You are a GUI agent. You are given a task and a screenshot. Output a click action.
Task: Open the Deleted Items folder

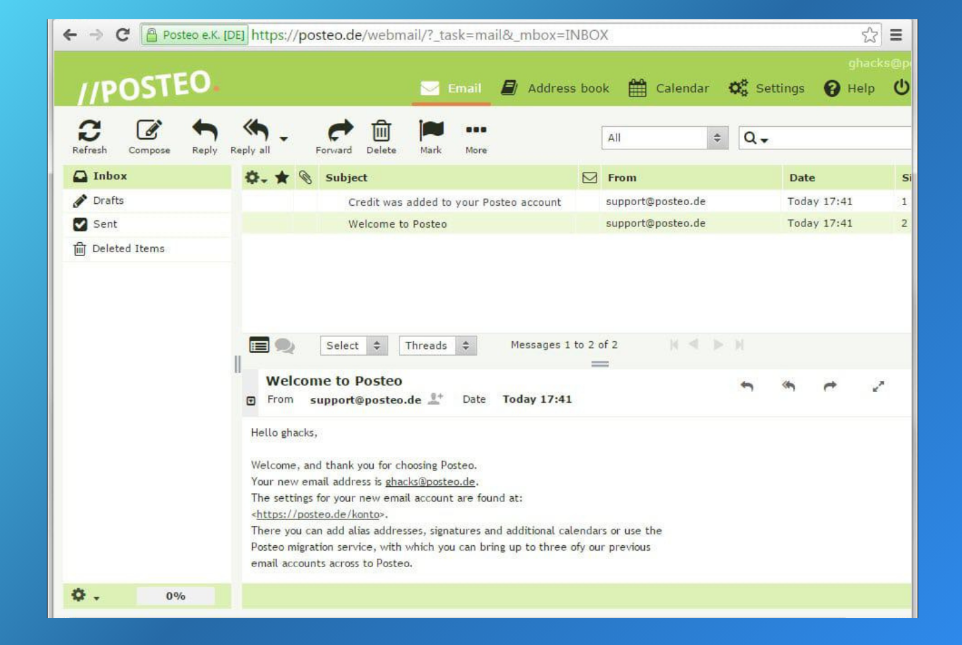pyautogui.click(x=147, y=249)
